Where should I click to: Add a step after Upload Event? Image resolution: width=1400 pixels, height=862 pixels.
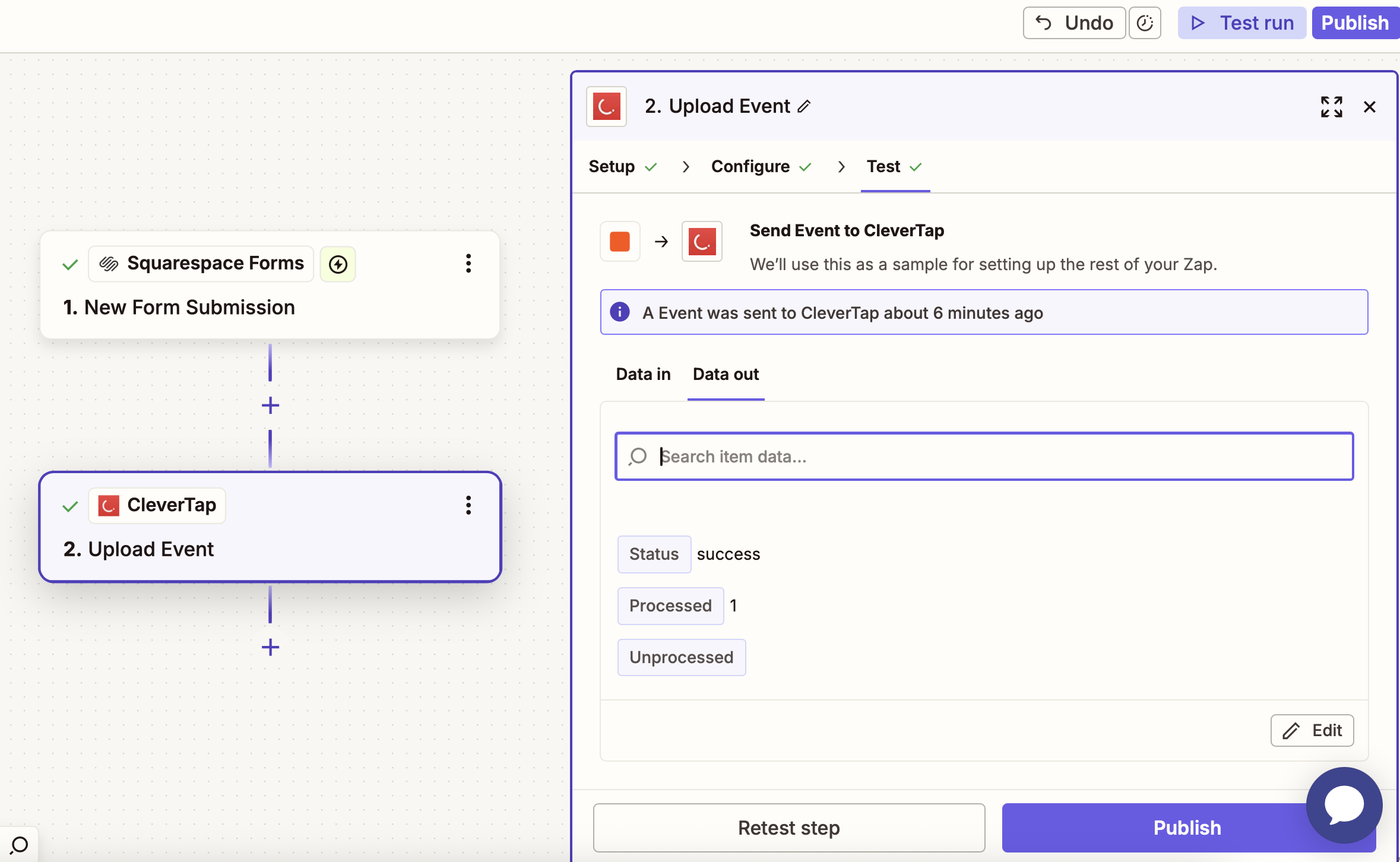tap(270, 647)
